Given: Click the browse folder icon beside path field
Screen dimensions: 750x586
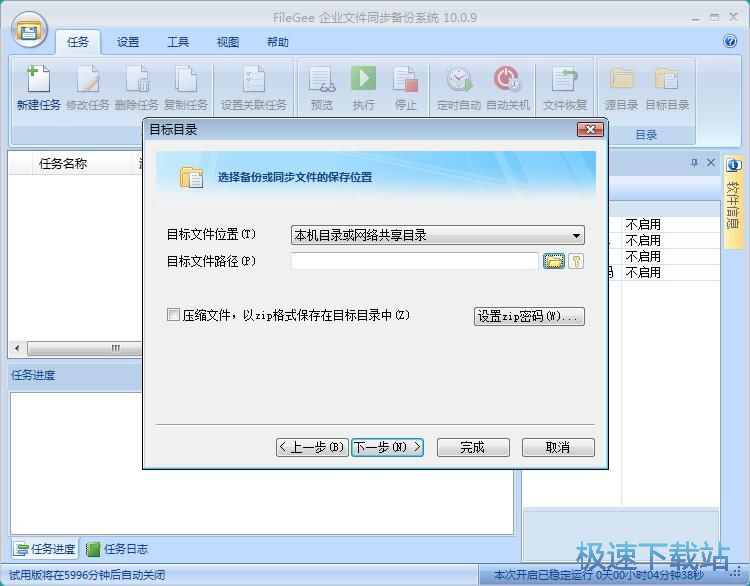Looking at the screenshot, I should click(554, 261).
